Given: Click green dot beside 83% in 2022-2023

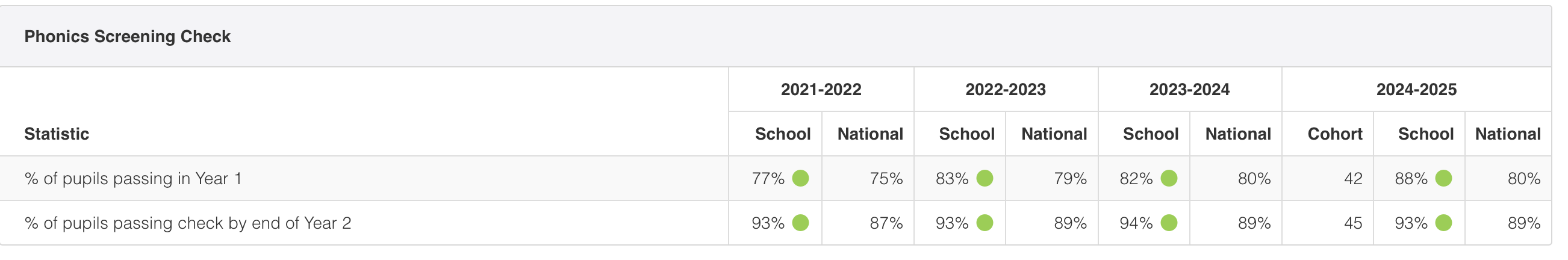Looking at the screenshot, I should point(985,178).
